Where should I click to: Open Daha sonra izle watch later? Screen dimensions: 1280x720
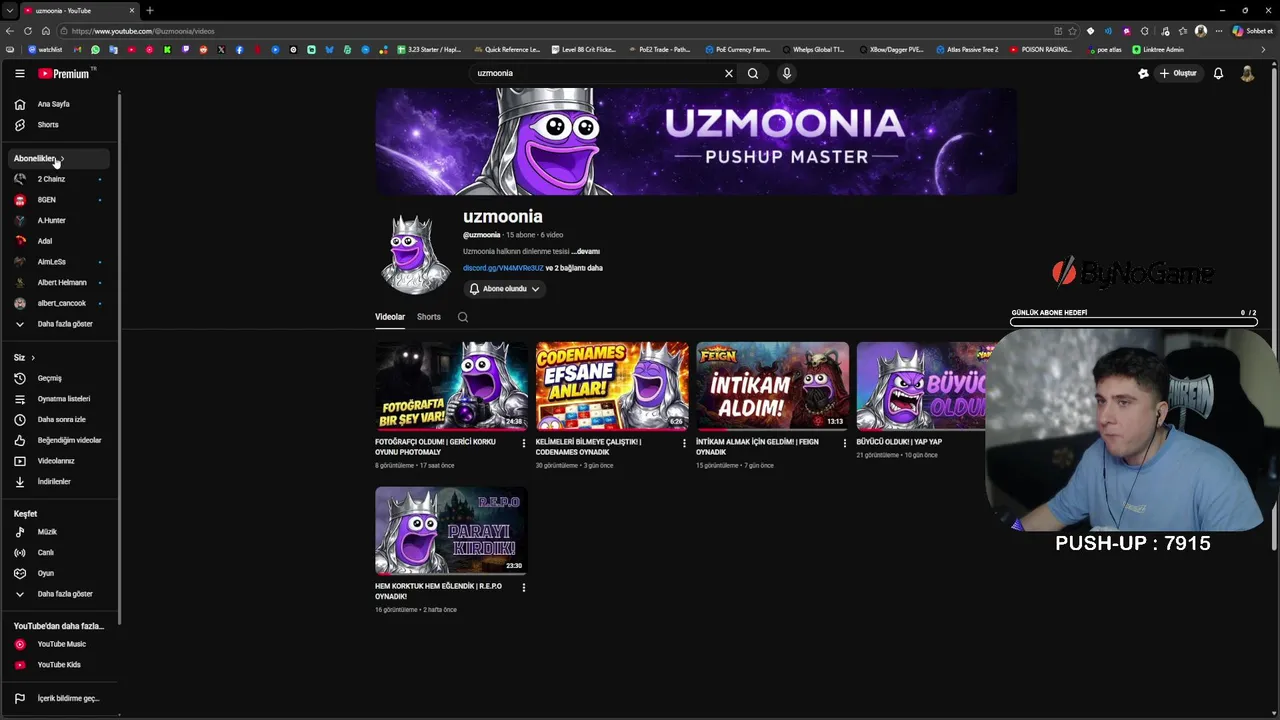click(60, 420)
